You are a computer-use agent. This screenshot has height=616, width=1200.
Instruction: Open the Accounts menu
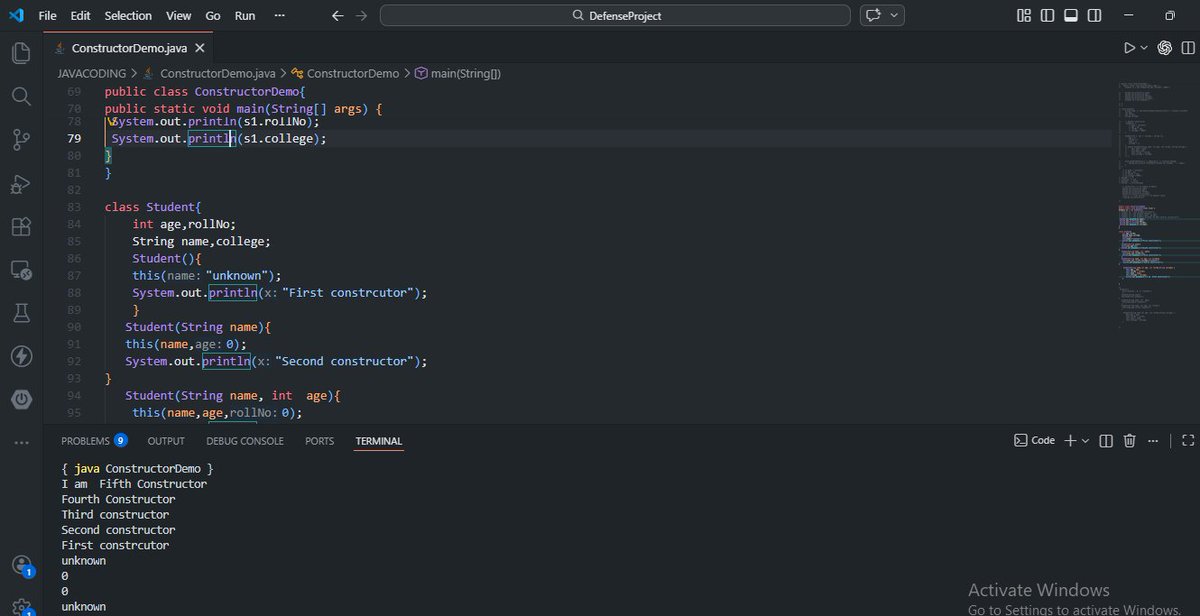21,566
